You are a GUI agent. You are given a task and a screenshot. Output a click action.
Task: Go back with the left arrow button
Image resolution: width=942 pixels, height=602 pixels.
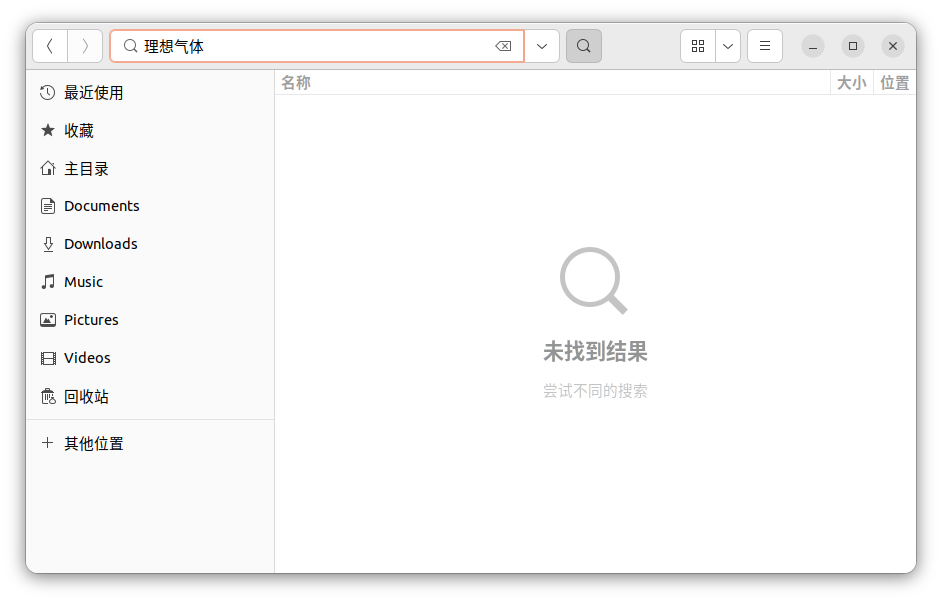(50, 46)
